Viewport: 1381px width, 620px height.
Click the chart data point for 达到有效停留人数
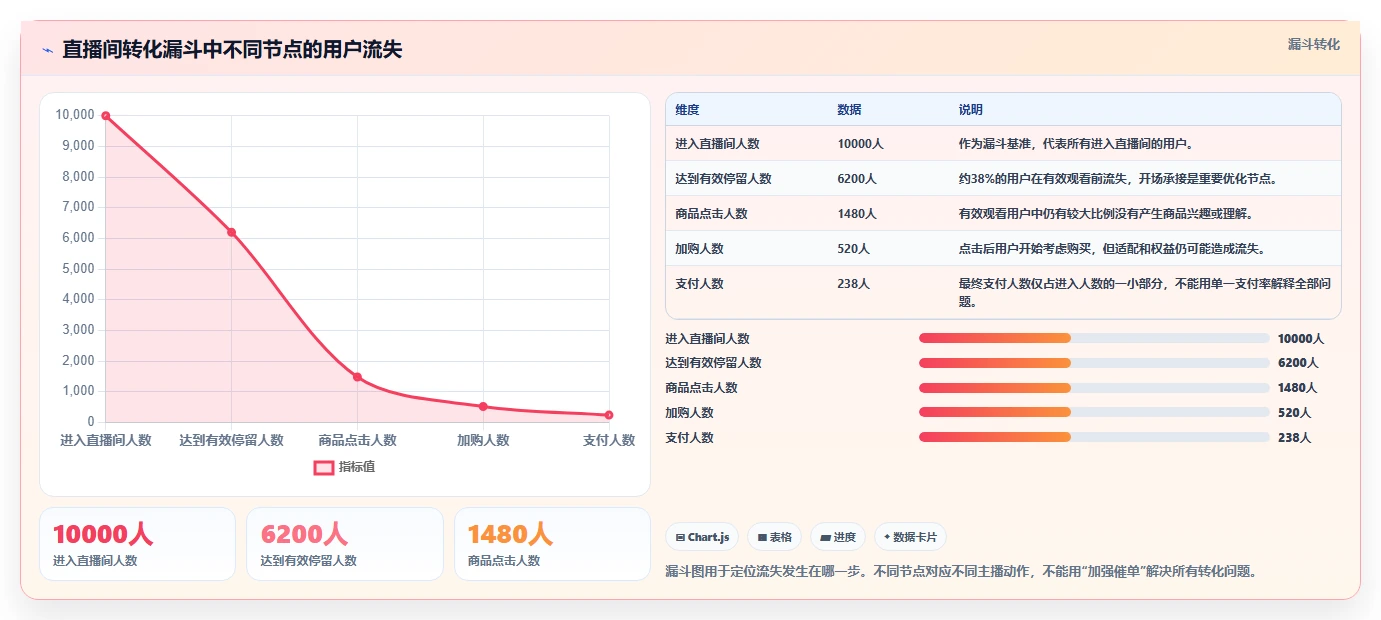click(x=231, y=232)
